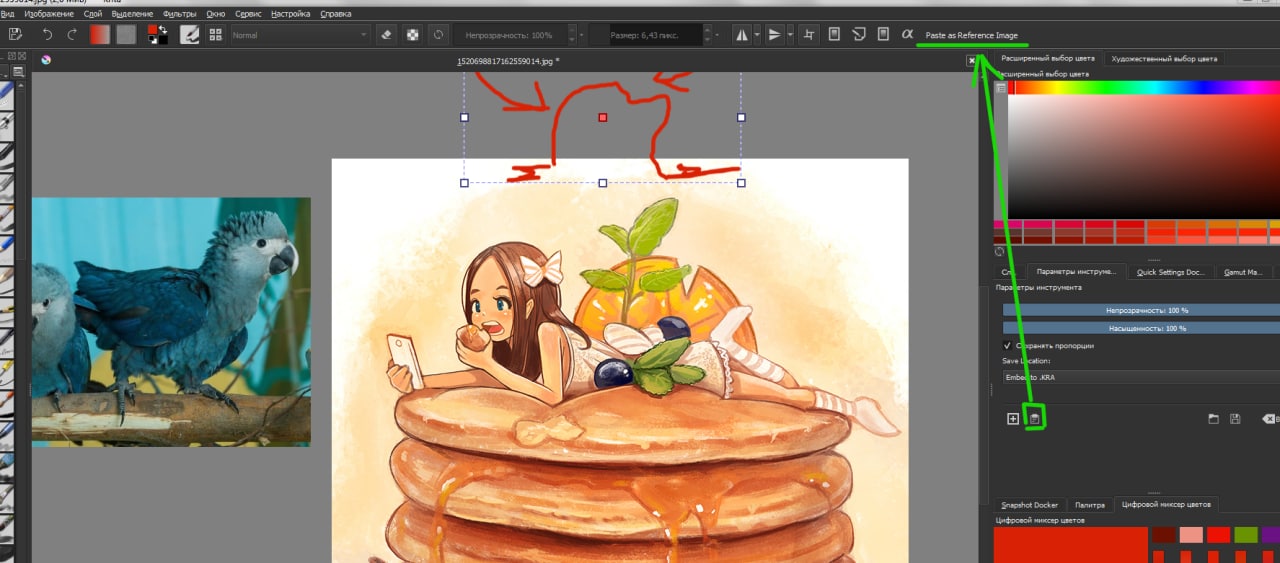1280x563 pixels.
Task: Toggle vertical mirror tool
Action: pos(775,35)
